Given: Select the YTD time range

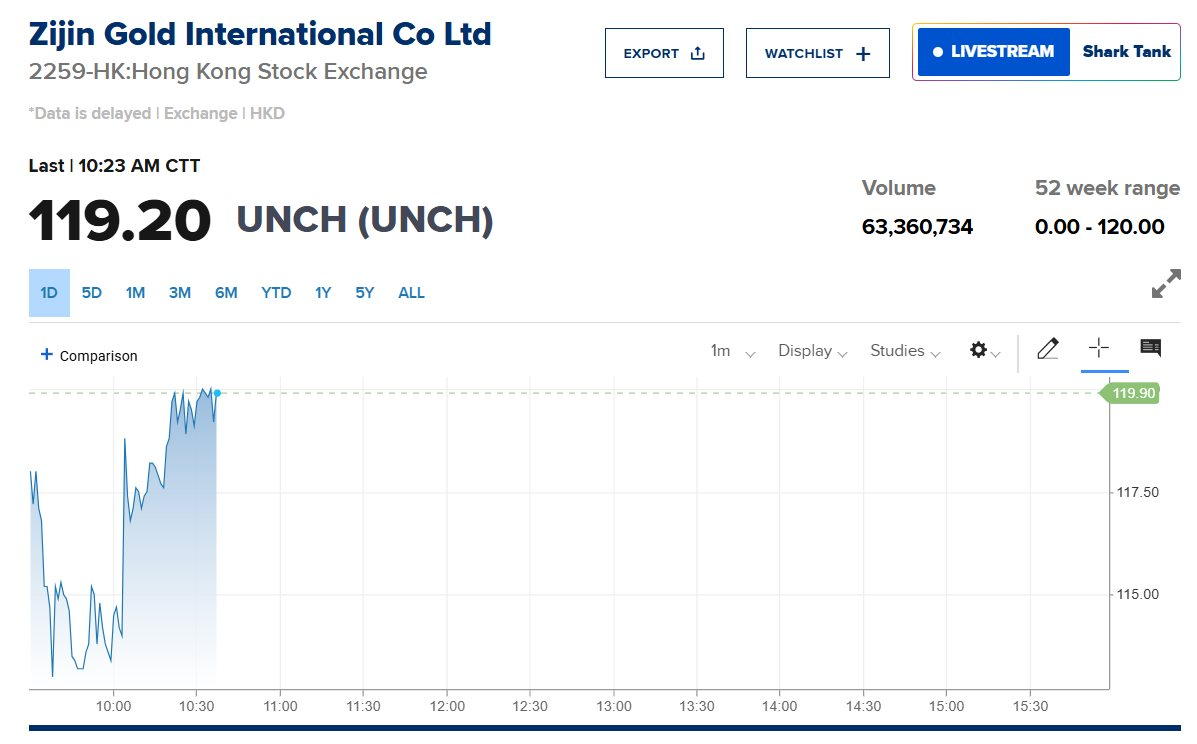Looking at the screenshot, I should [x=276, y=293].
